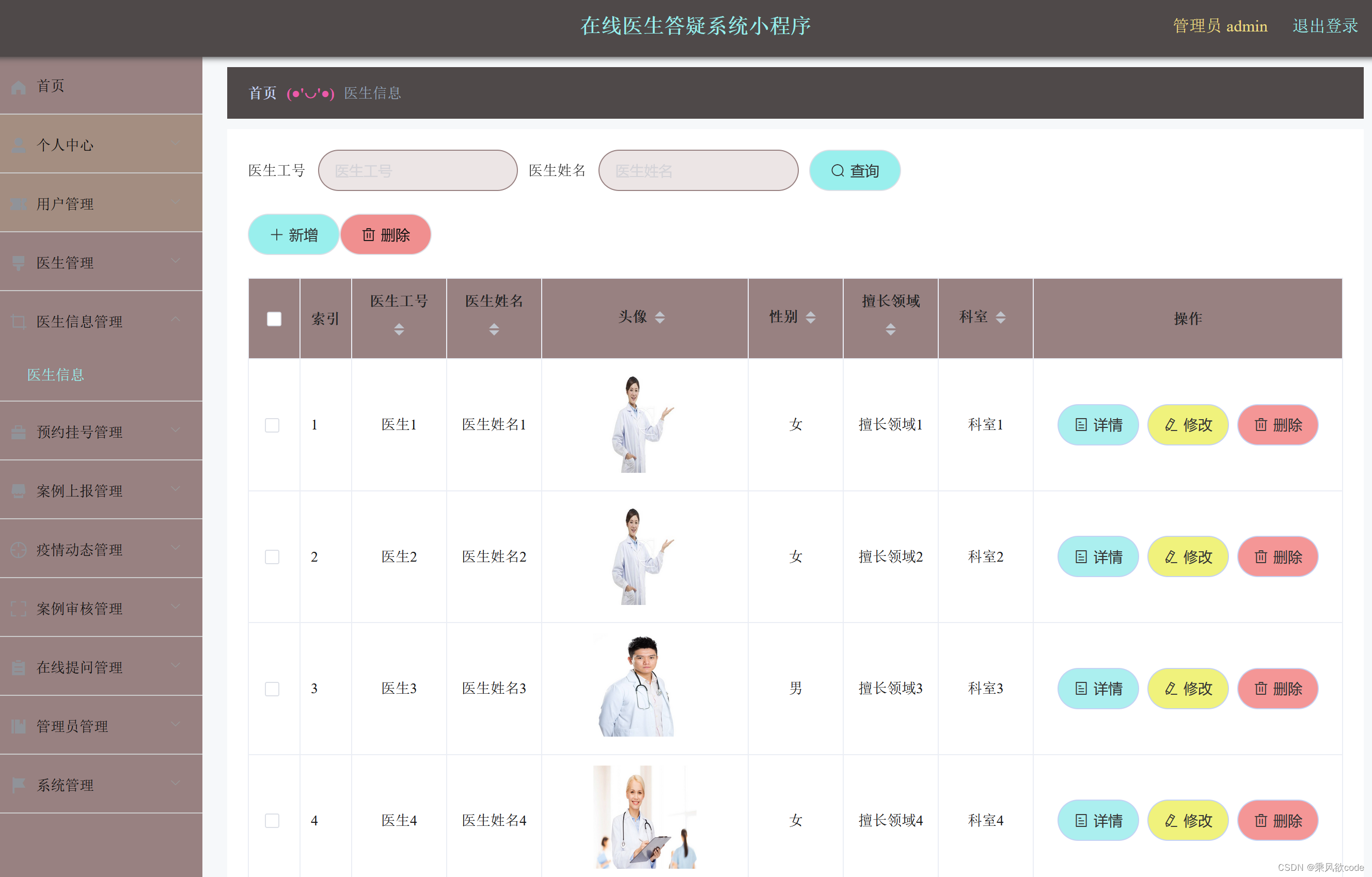Expand 预约挂号管理 menu chevron
1372x877 pixels.
coord(176,430)
